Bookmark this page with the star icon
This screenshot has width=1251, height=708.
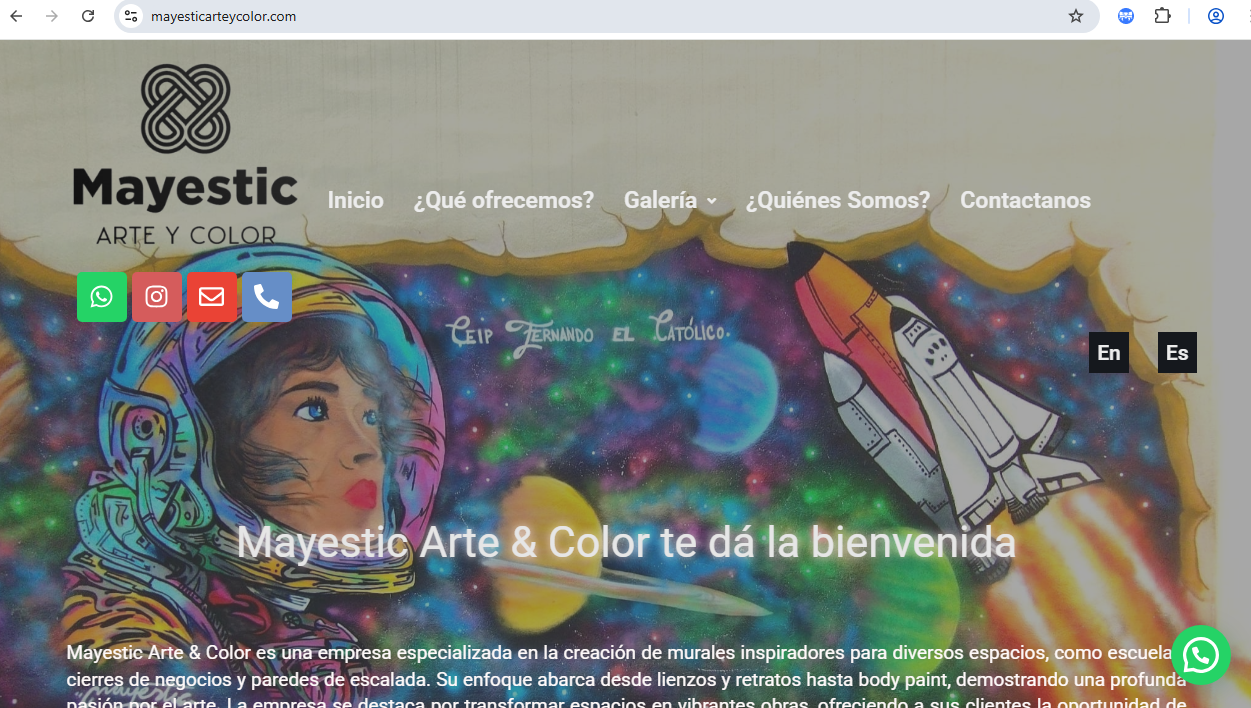(1076, 16)
